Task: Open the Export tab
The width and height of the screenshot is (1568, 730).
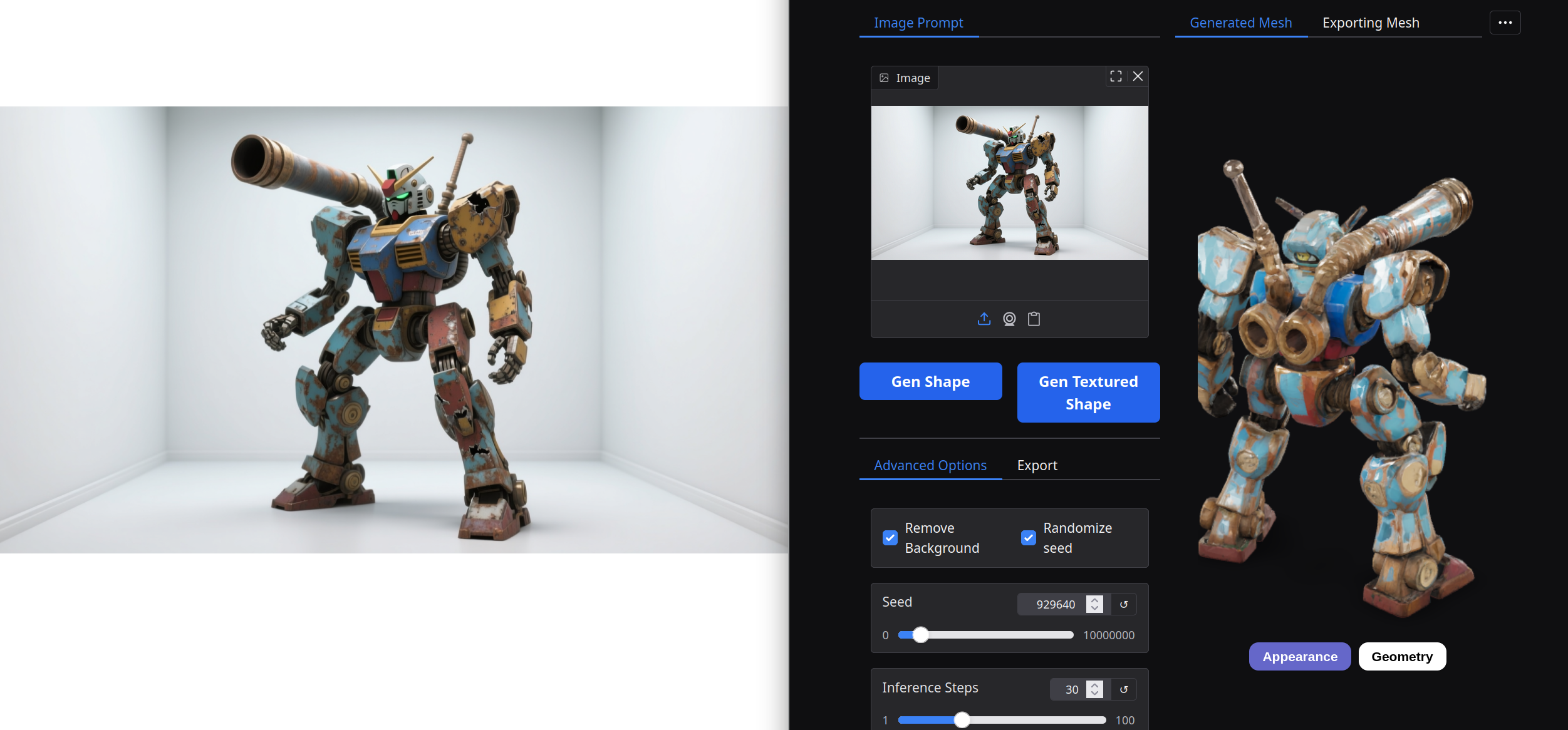Action: [x=1037, y=465]
